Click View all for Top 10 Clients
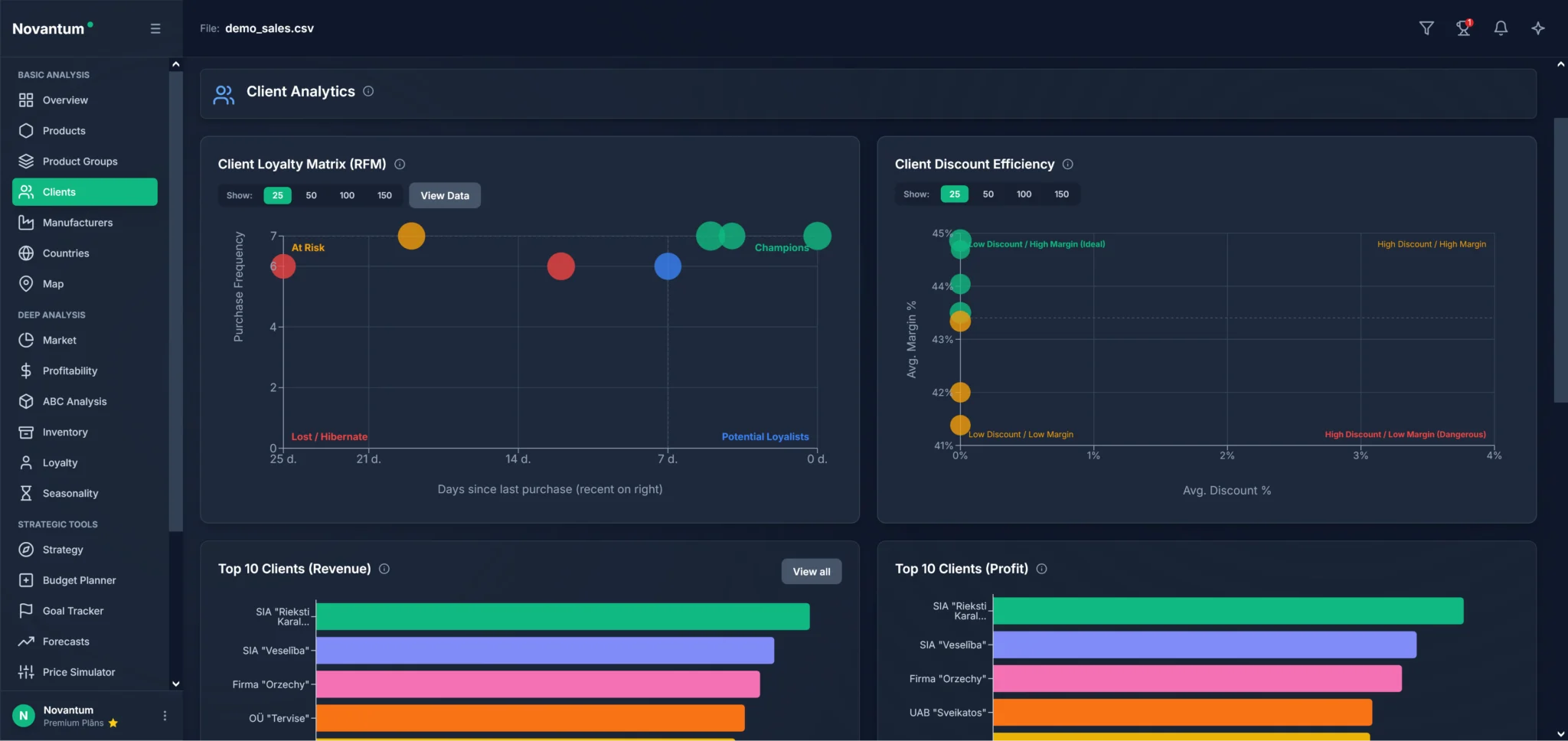1568x741 pixels. [x=811, y=572]
